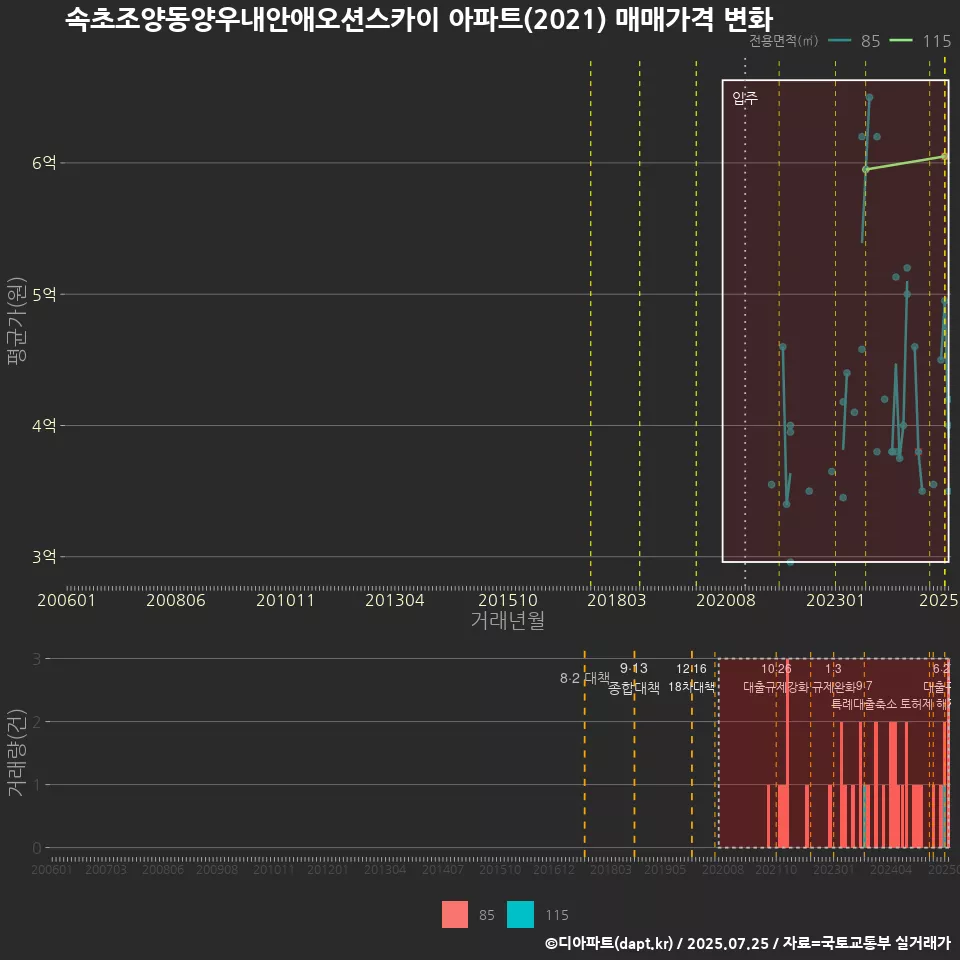The image size is (960, 960).
Task: Click the 8·2 대책 policy label
Action: (585, 678)
